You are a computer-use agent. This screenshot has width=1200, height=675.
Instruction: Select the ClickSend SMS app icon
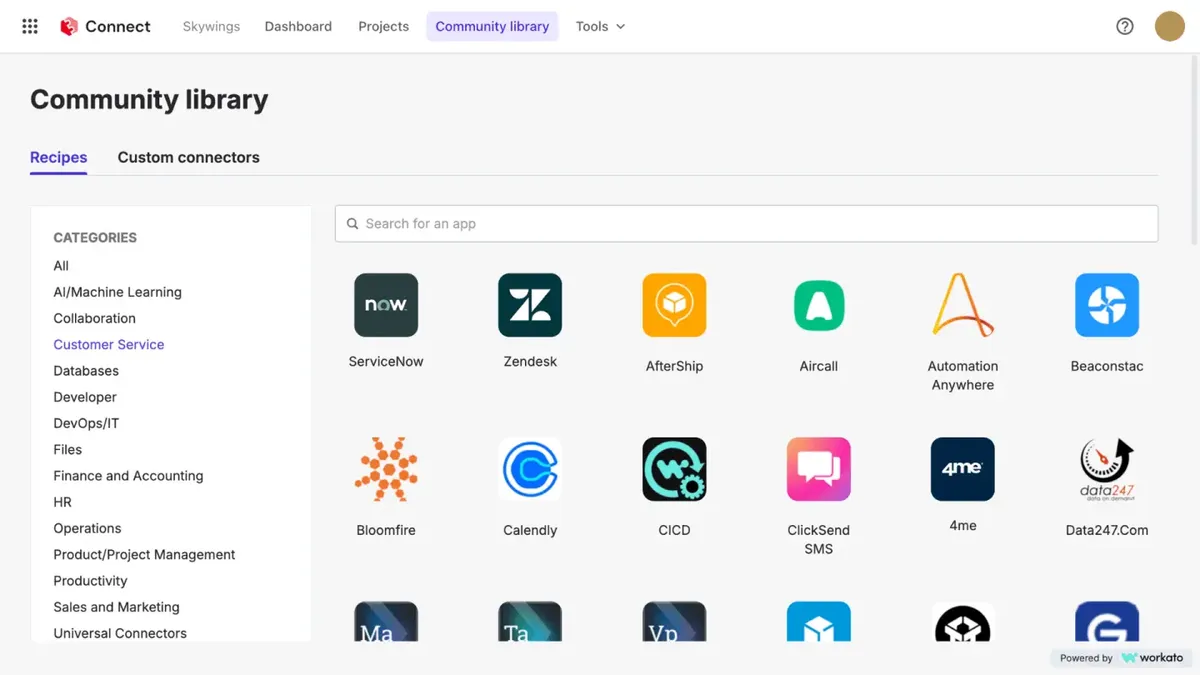coord(819,469)
